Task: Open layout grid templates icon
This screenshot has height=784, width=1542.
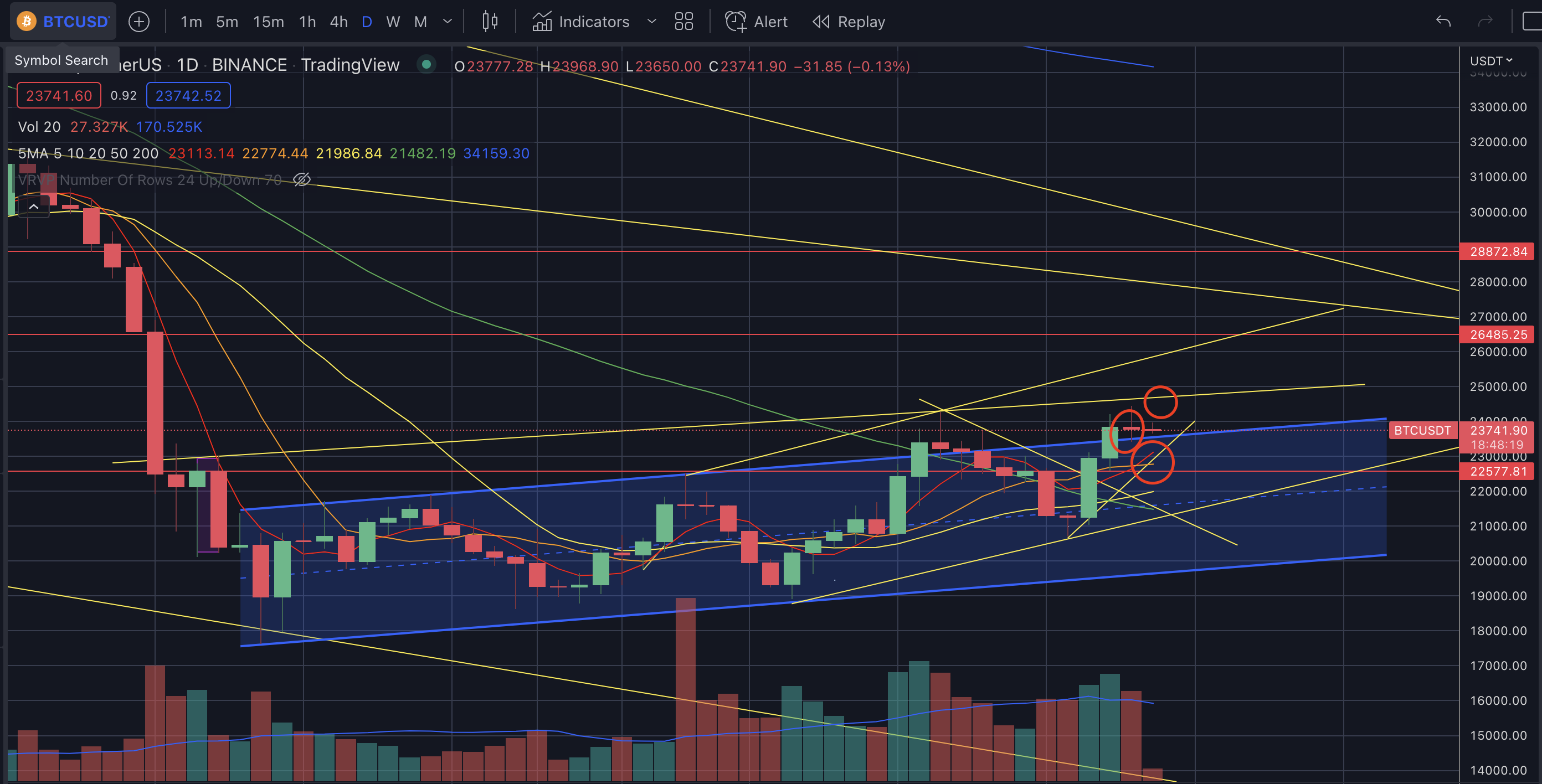Action: tap(683, 22)
